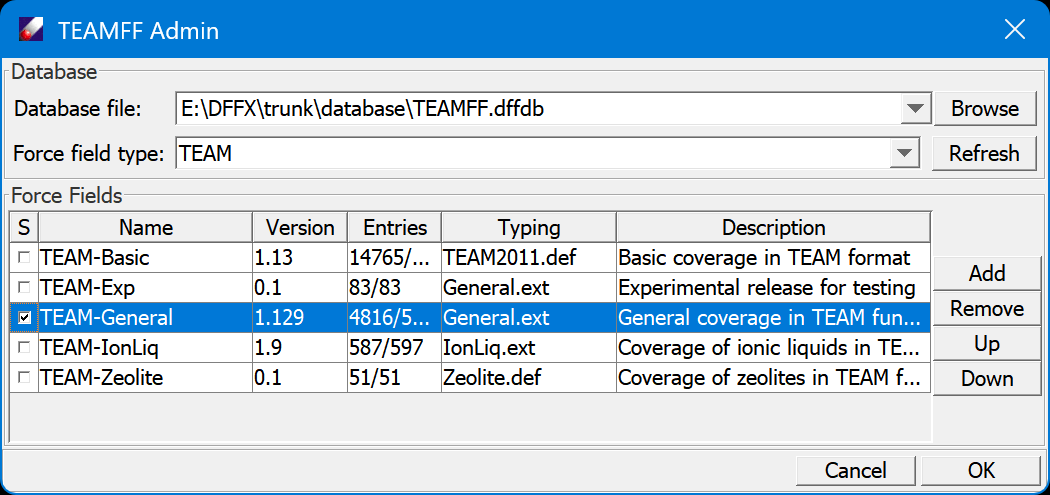Viewport: 1050px width, 495px height.
Task: Enable the TEAM-Exp checkbox
Action: (x=24, y=287)
